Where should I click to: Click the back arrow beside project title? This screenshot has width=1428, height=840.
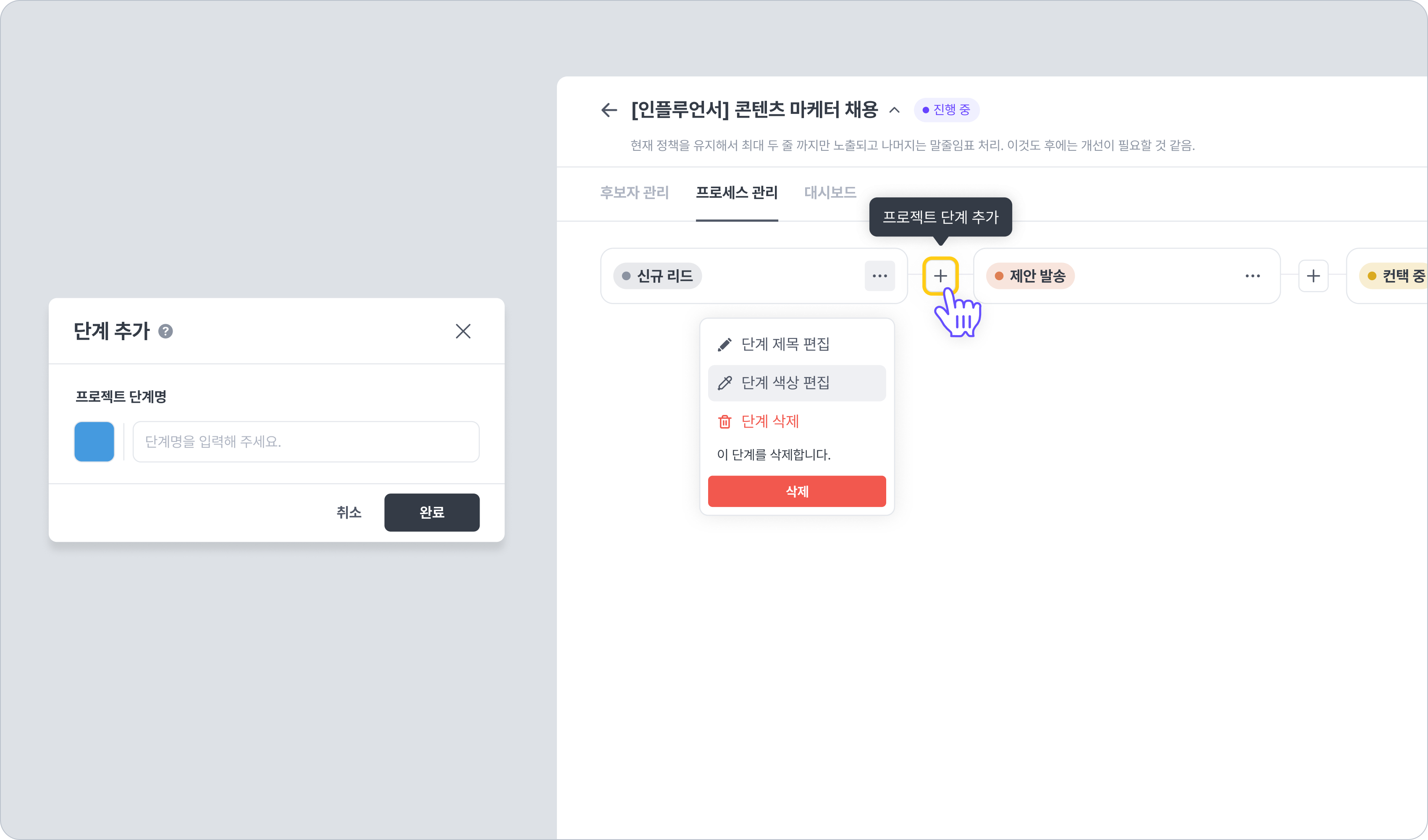click(x=609, y=110)
